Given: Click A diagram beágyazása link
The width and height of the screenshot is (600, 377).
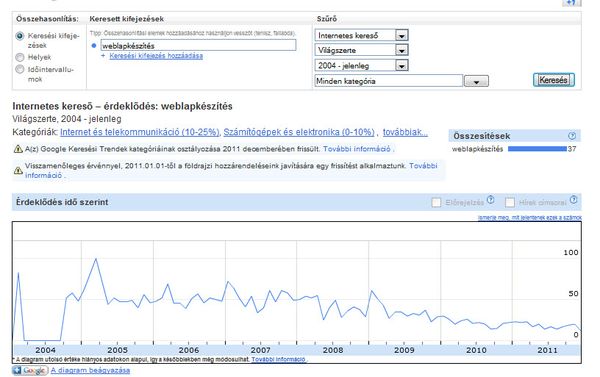Looking at the screenshot, I should (90, 370).
